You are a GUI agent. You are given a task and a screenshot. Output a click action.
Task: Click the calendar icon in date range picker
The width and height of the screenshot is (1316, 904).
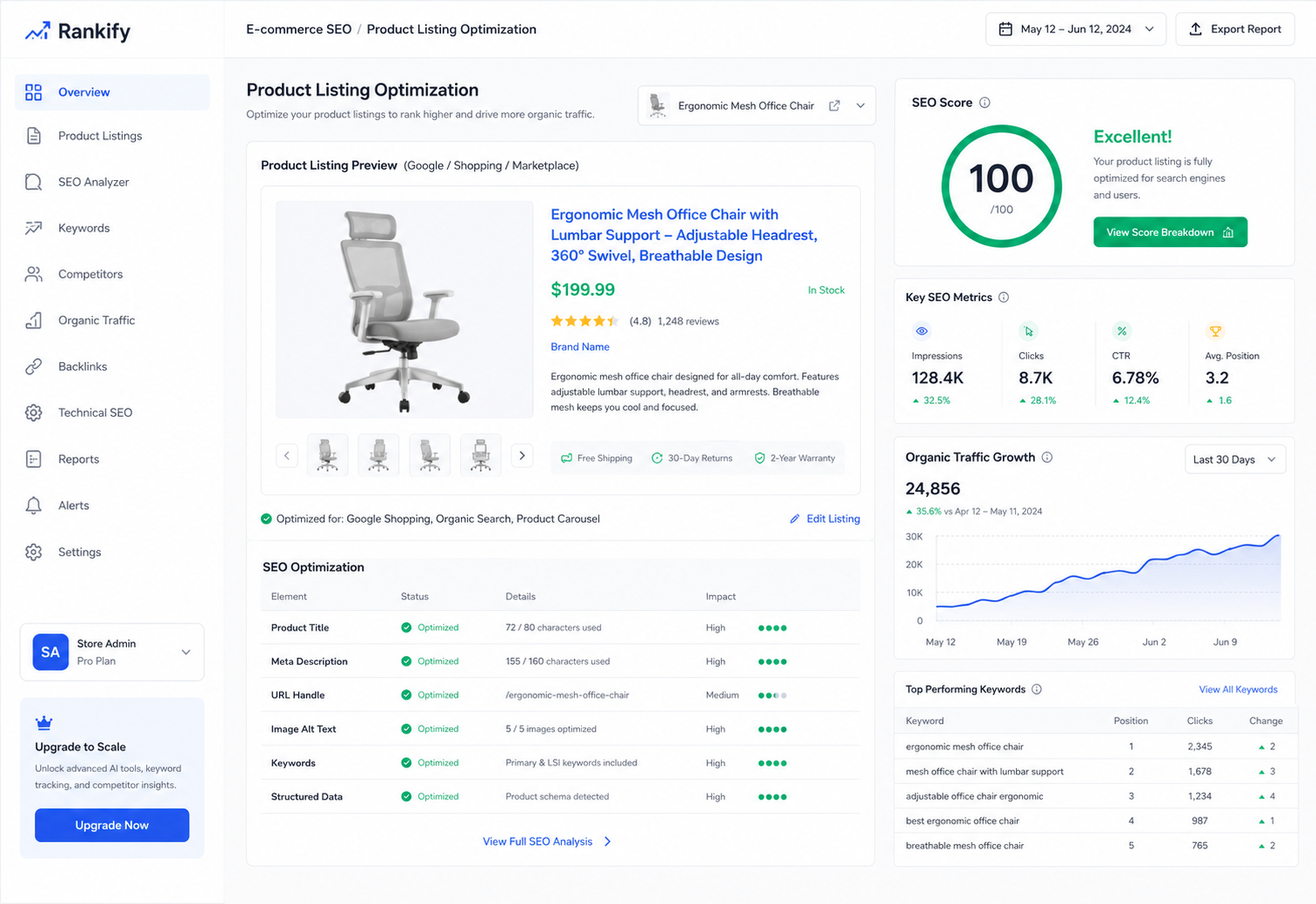click(x=1005, y=29)
